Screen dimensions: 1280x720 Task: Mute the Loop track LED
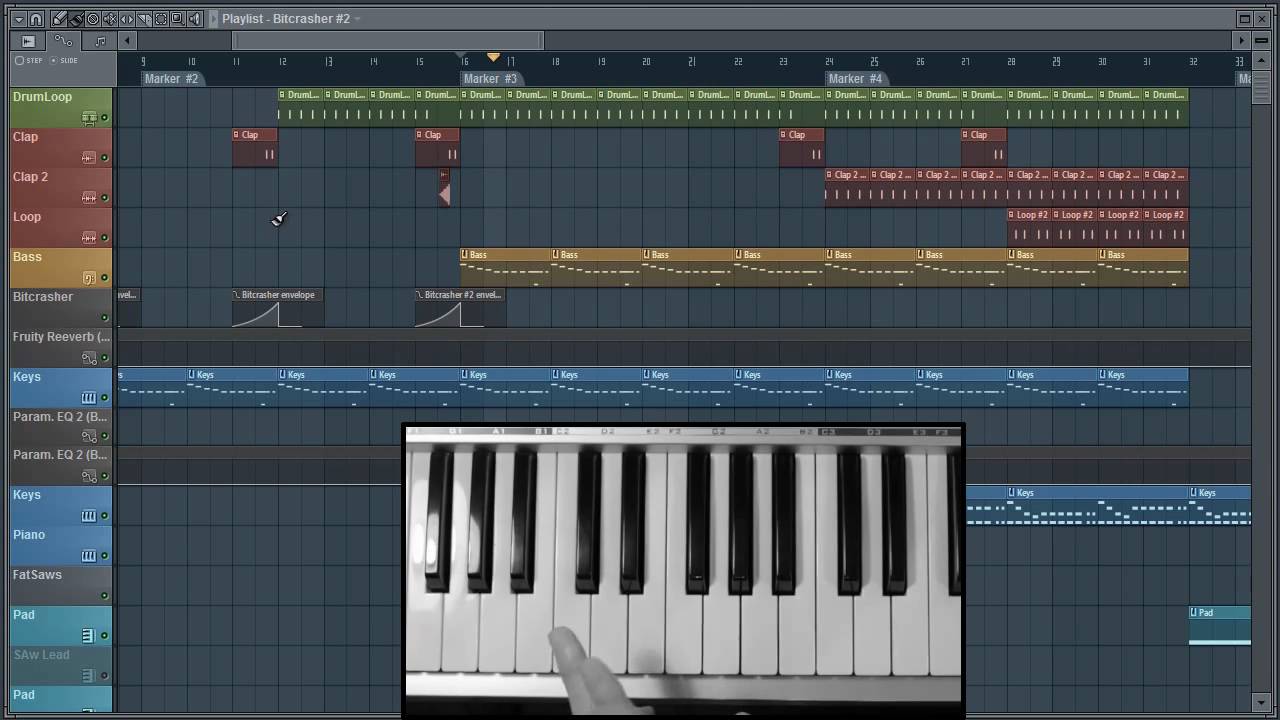104,238
